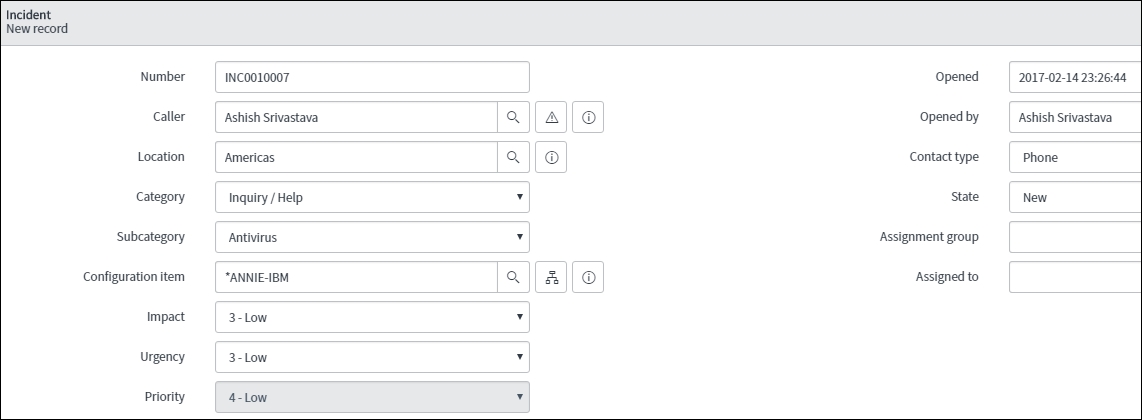Click into the Number field INC0010007
The image size is (1142, 420).
[x=372, y=77]
